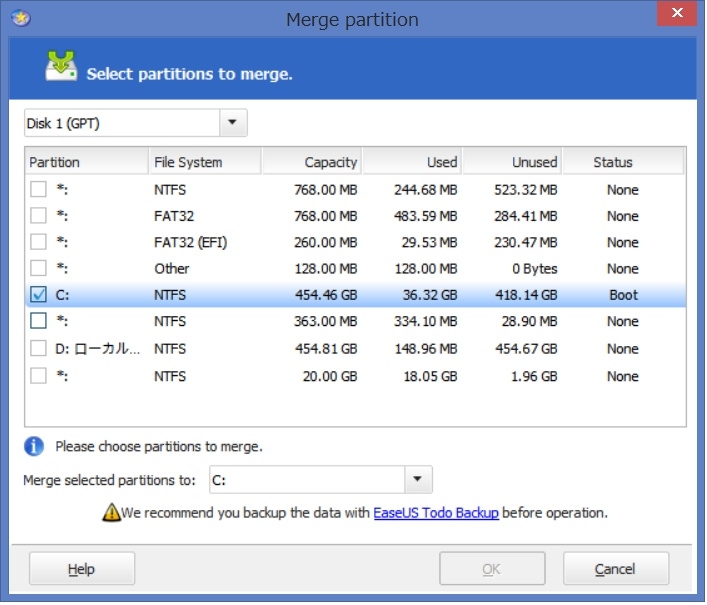Open the EaseUS Todo Backup link
This screenshot has width=707, height=605.
(436, 513)
